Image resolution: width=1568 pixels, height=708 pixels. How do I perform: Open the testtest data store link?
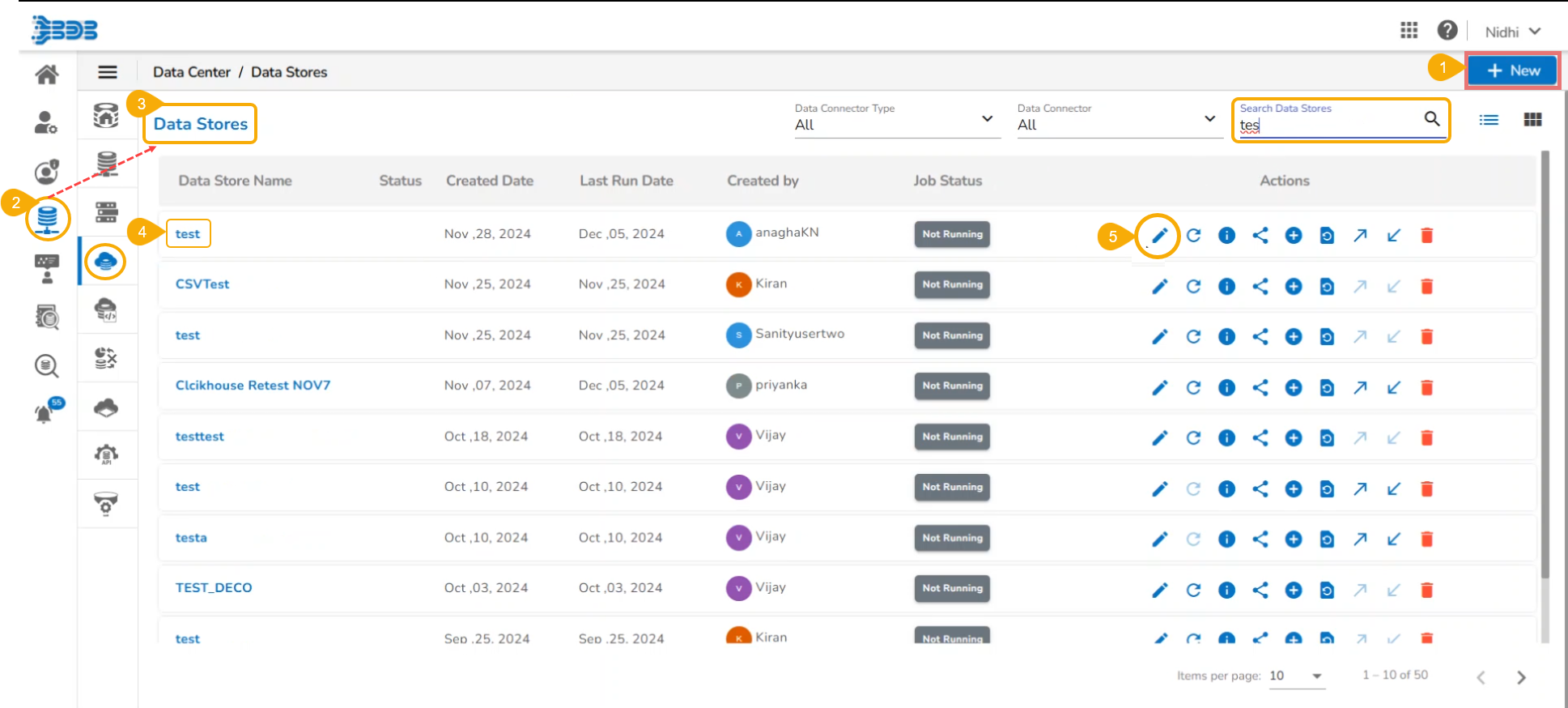200,437
